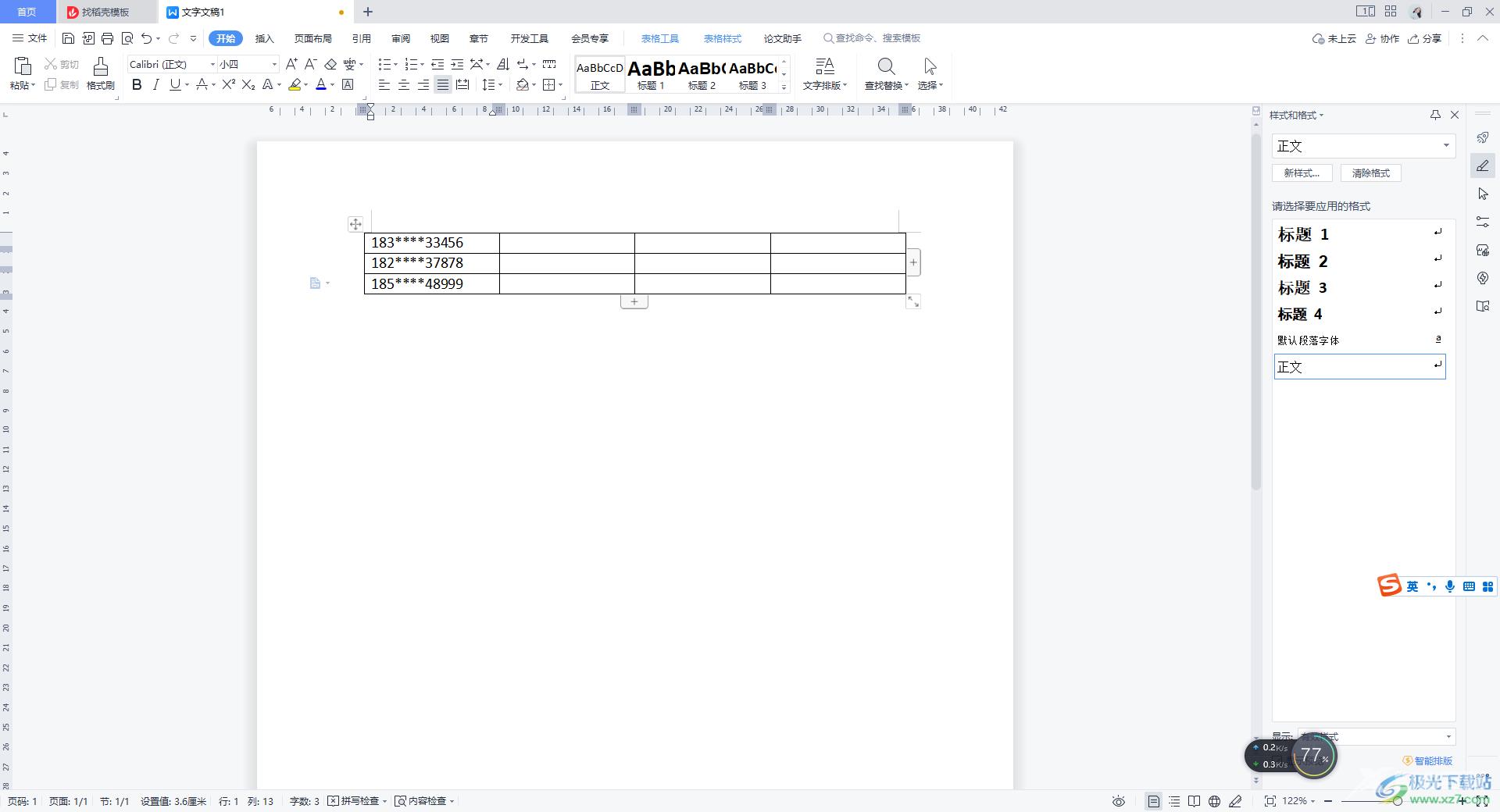The width and height of the screenshot is (1500, 812).
Task: Expand bullet list options
Action: click(395, 65)
